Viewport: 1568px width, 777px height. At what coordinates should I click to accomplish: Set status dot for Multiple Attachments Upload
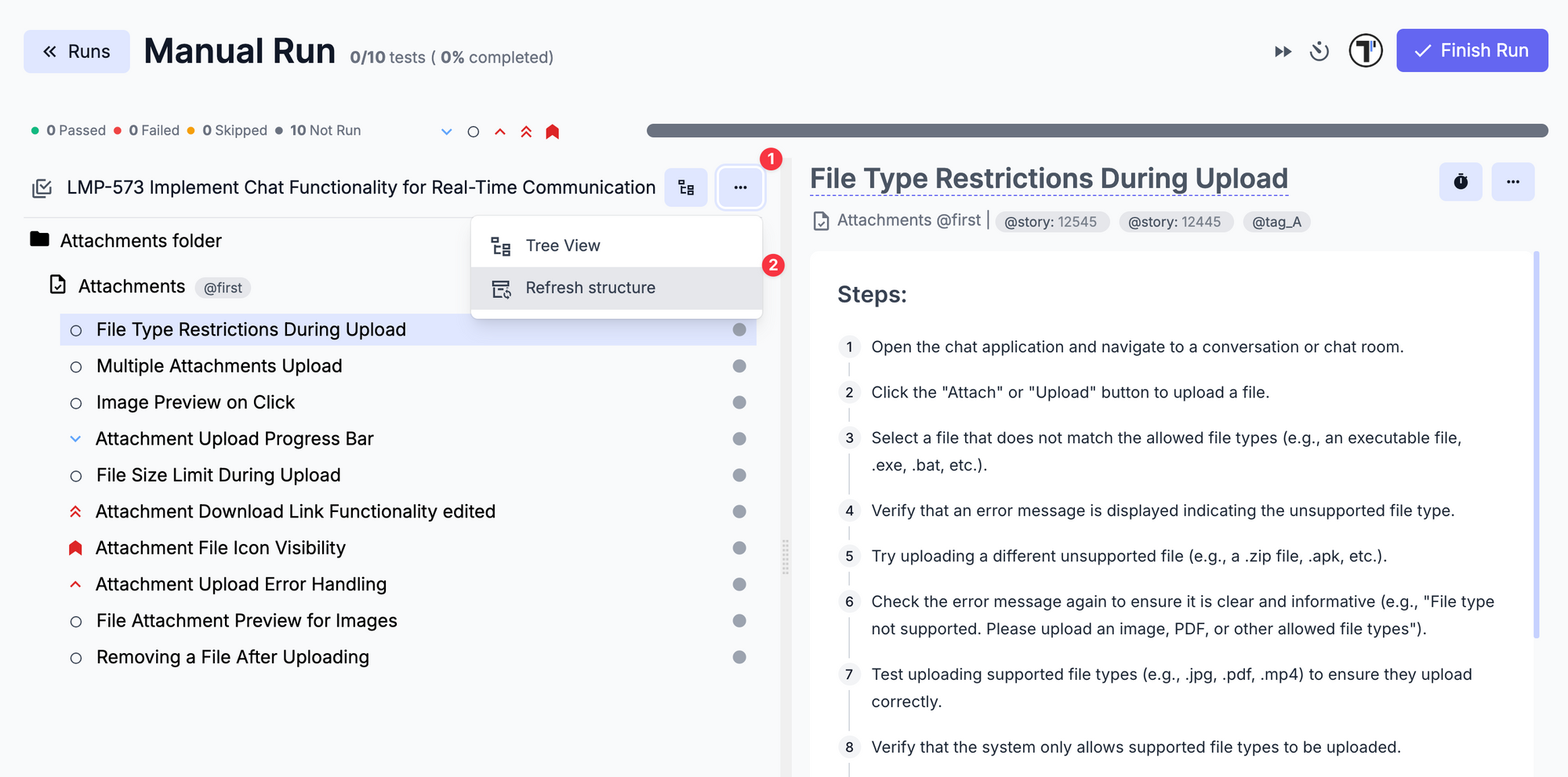click(x=739, y=366)
